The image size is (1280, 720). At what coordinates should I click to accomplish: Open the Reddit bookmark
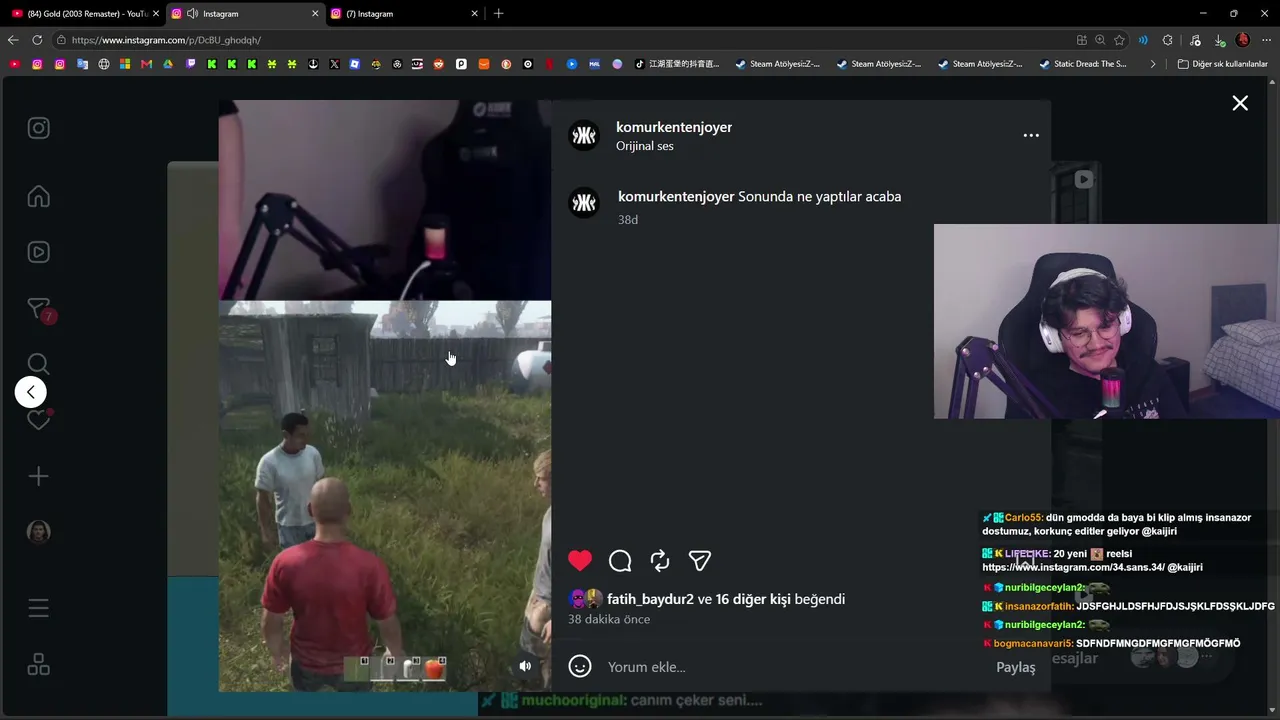click(439, 64)
